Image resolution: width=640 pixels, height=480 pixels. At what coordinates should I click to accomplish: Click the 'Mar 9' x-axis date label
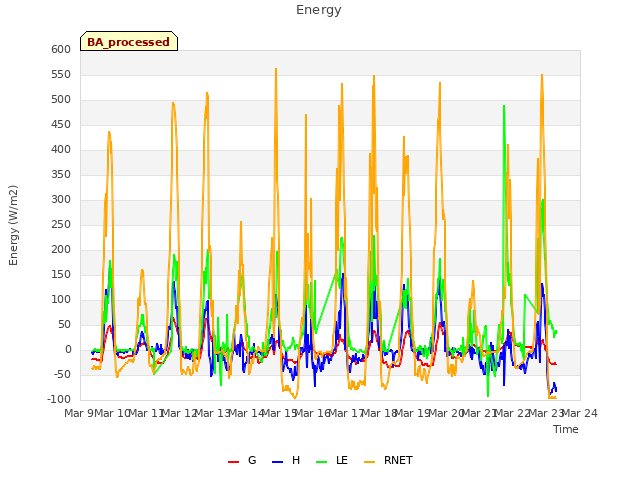[79, 413]
